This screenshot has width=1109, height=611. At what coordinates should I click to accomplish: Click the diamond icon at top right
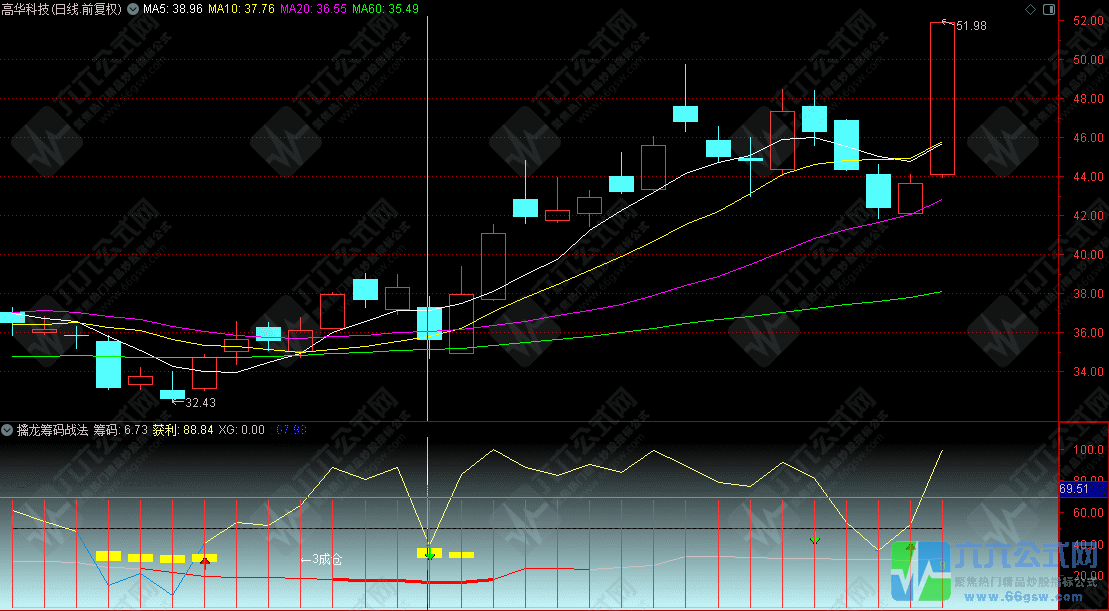pyautogui.click(x=1031, y=9)
